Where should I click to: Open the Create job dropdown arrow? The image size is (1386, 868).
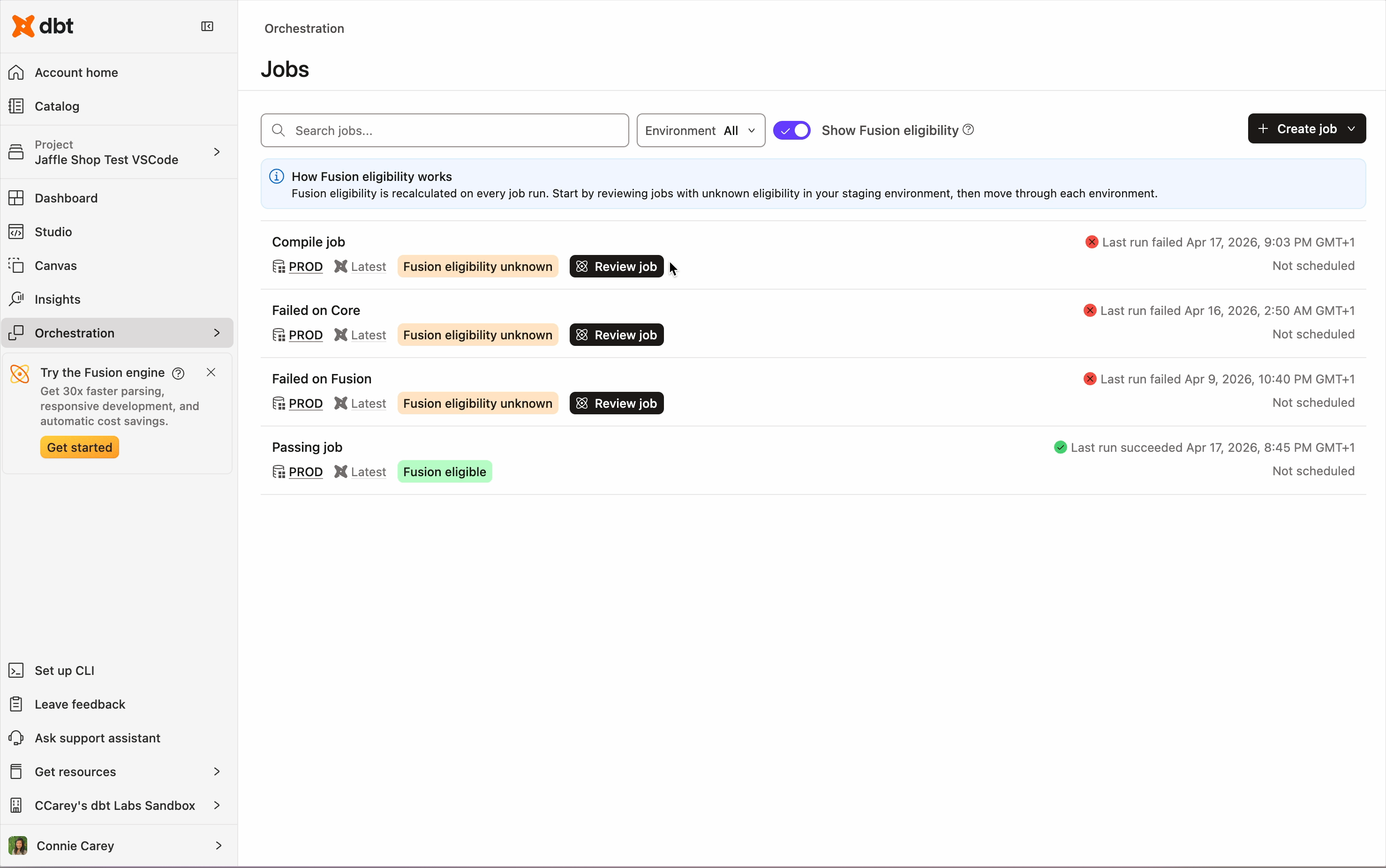click(1351, 128)
